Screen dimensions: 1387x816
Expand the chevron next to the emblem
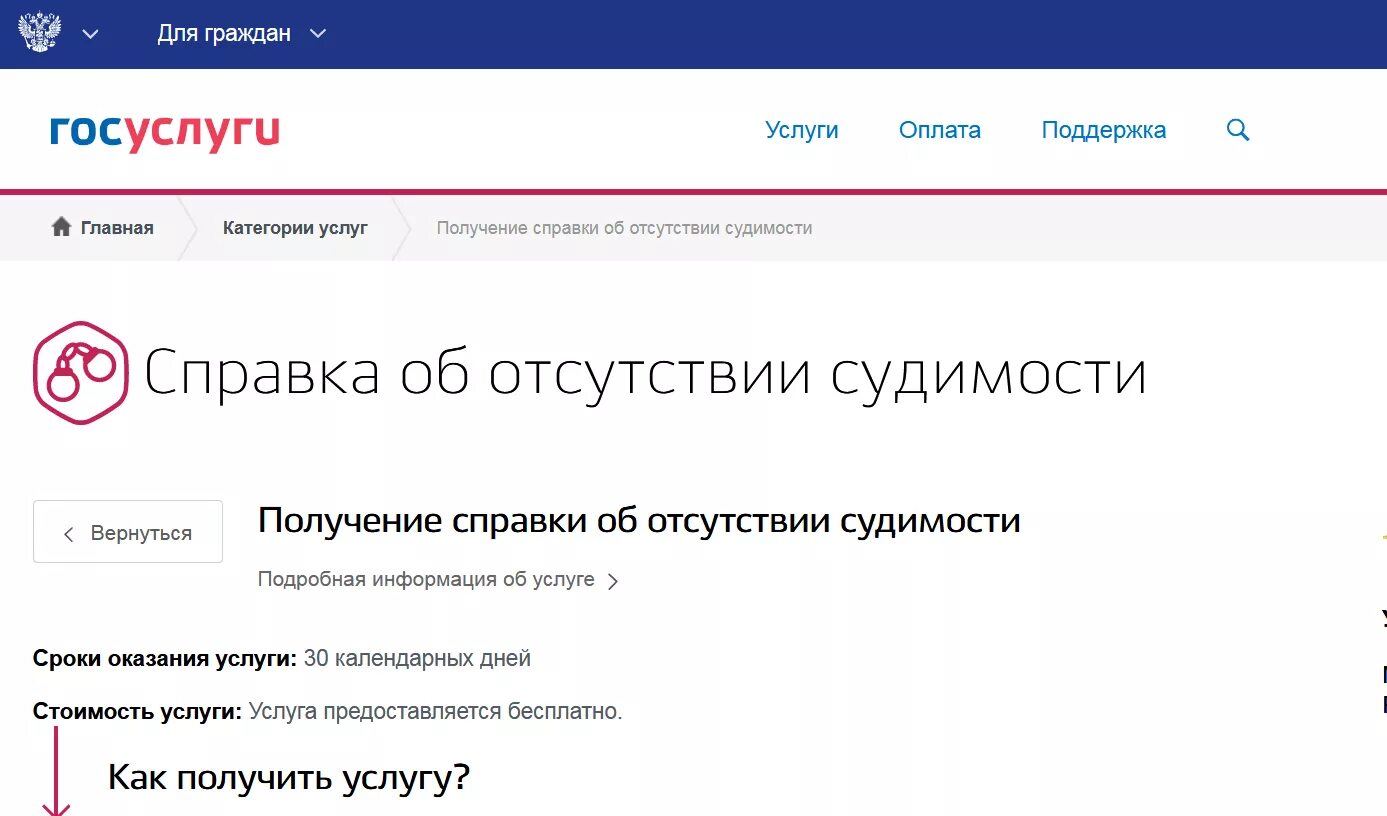(x=90, y=34)
